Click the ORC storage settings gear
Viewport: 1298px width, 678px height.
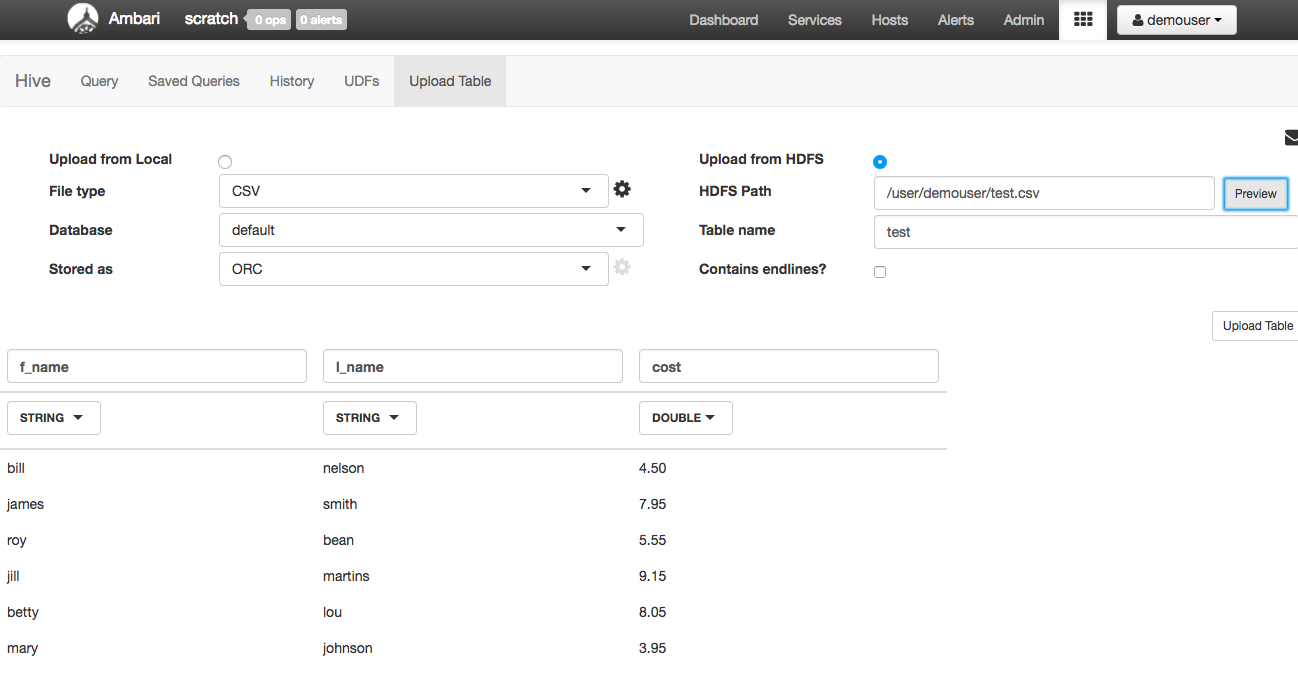(622, 266)
